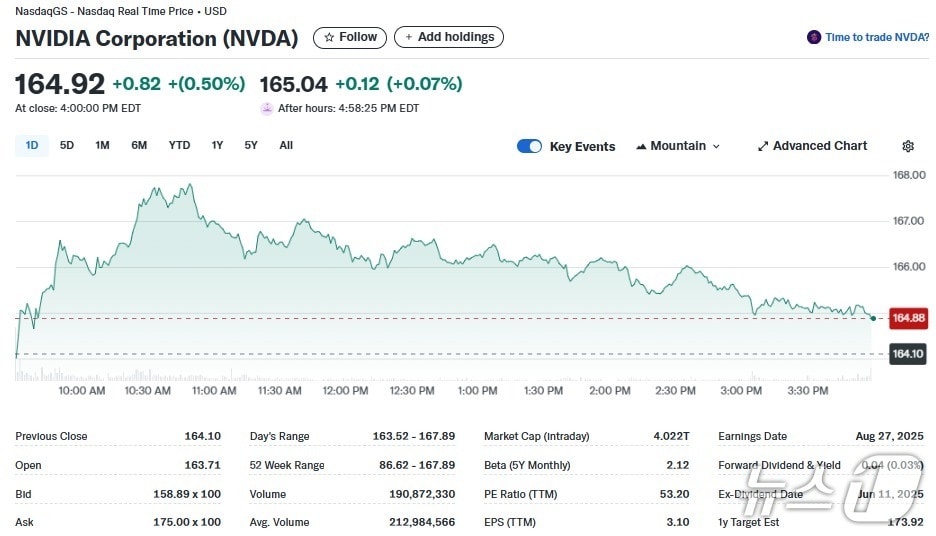936x536 pixels.
Task: Click the plus icon on Add holdings
Action: click(x=408, y=38)
